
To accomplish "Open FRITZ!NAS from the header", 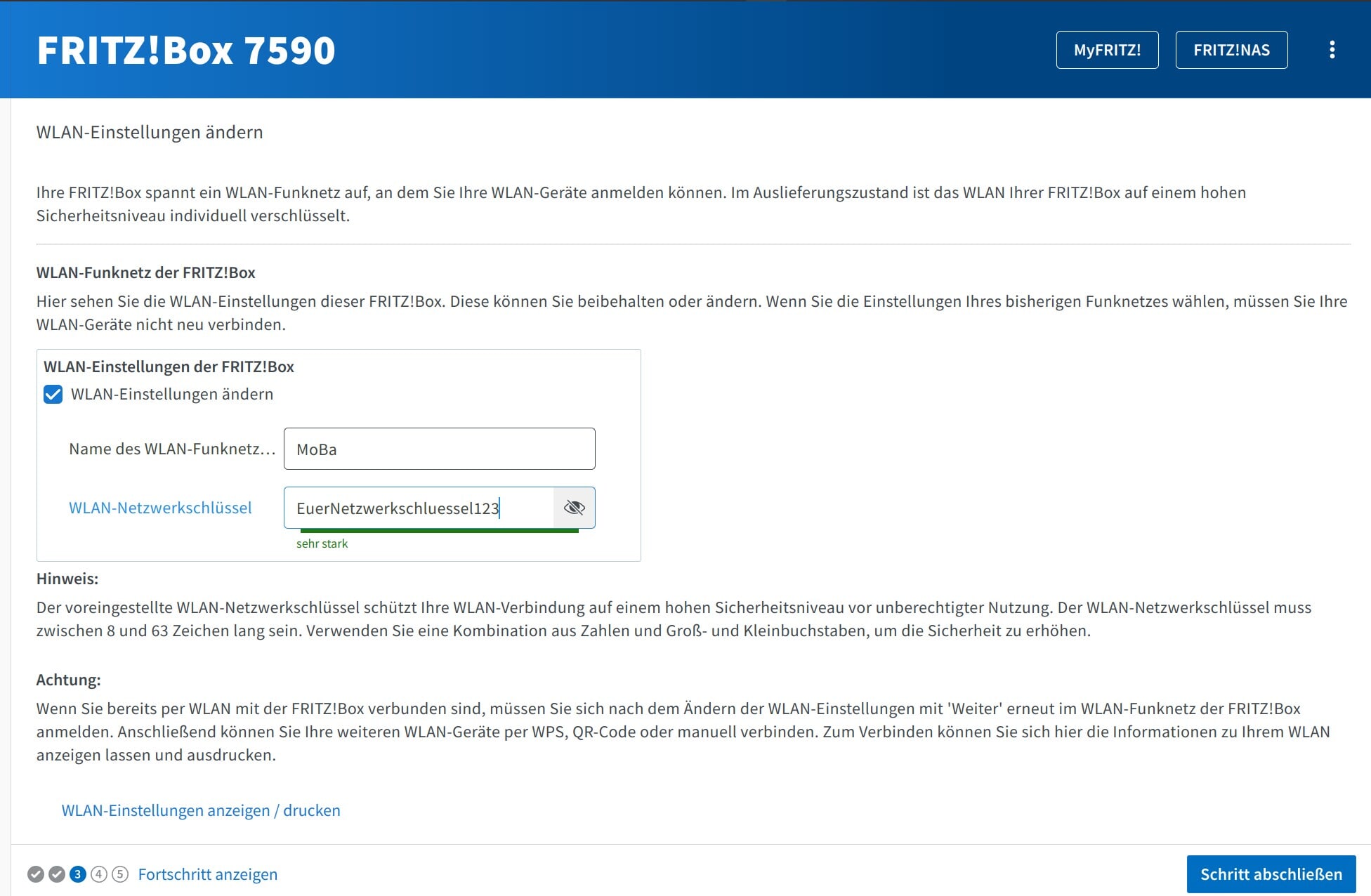I will click(x=1231, y=50).
